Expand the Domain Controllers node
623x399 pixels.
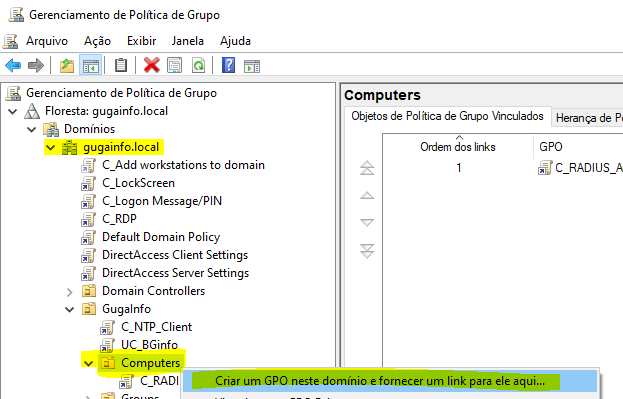pyautogui.click(x=70, y=292)
